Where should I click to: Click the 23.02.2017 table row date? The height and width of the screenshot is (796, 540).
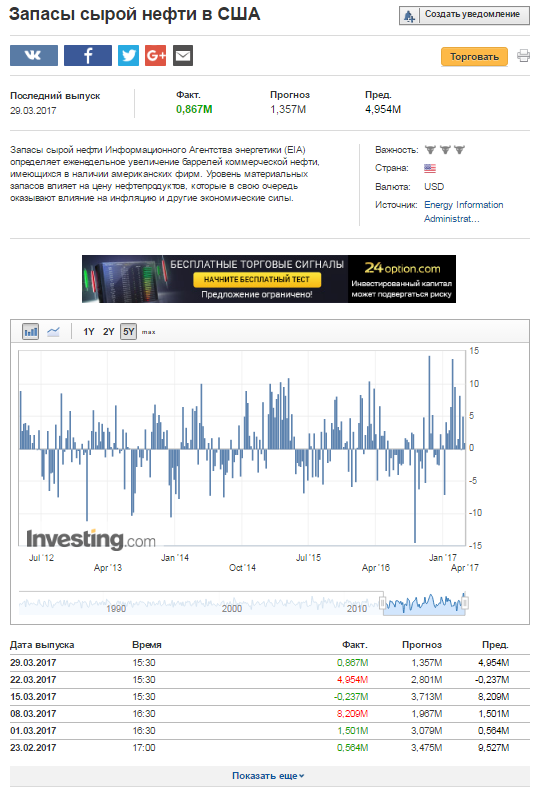pos(33,748)
